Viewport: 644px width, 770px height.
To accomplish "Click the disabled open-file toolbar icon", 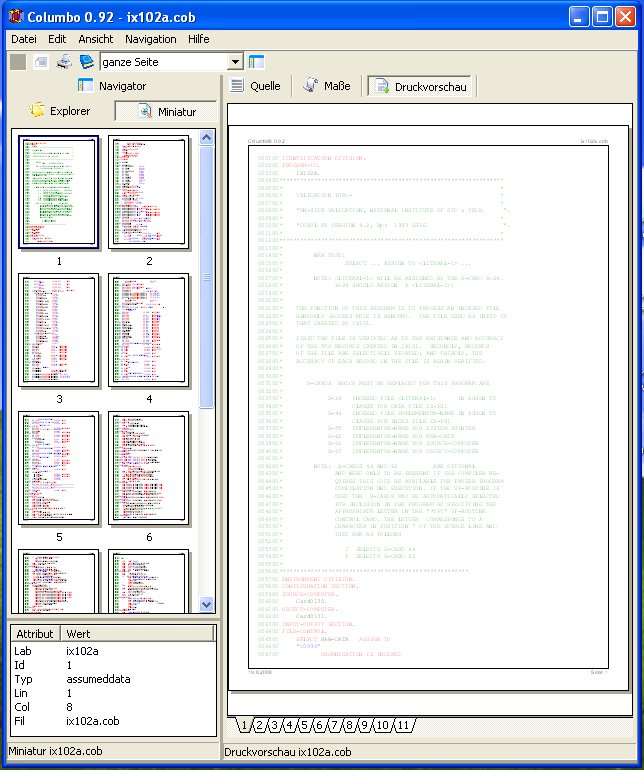I will [x=41, y=62].
